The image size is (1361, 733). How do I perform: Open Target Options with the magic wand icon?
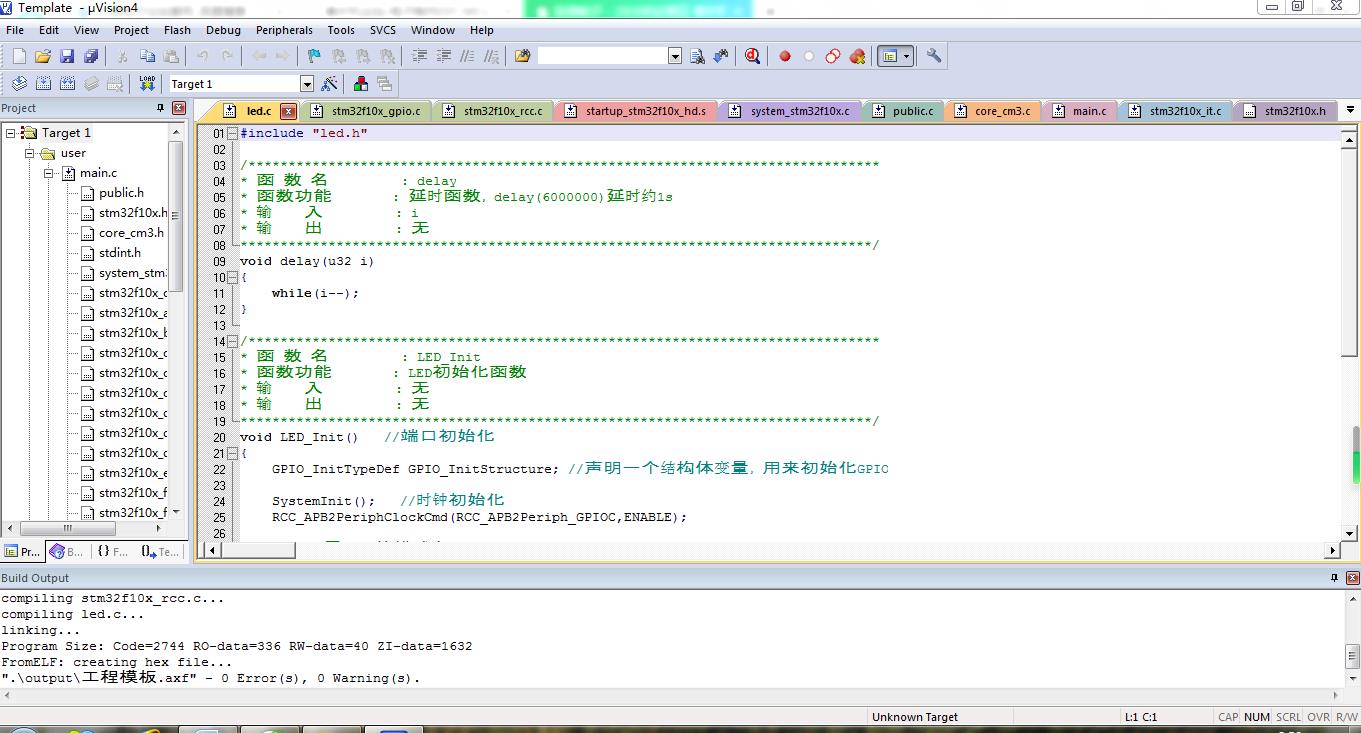click(x=329, y=84)
